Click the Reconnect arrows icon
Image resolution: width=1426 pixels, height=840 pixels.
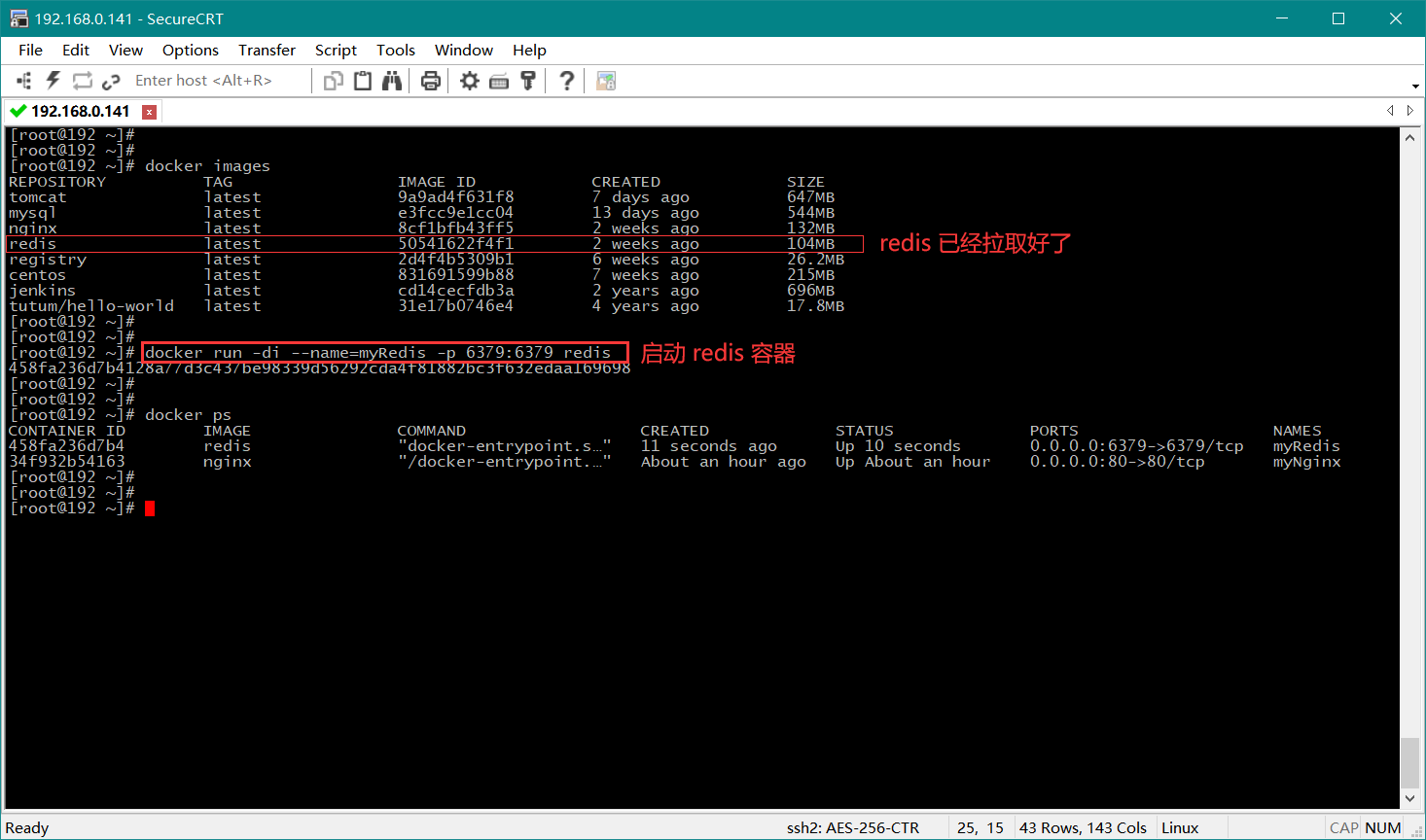[x=83, y=81]
